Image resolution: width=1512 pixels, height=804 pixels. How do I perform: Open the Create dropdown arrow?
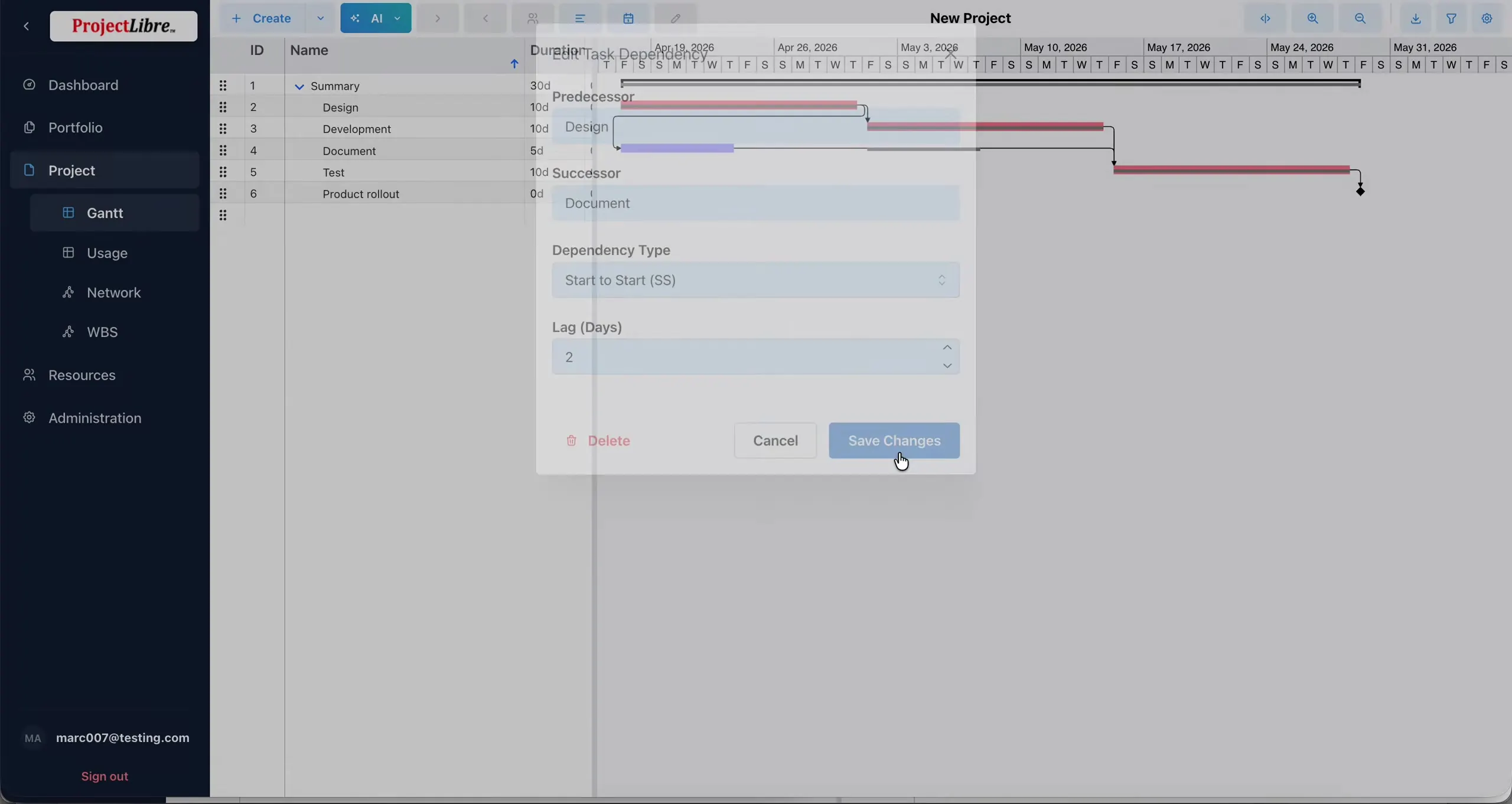320,18
